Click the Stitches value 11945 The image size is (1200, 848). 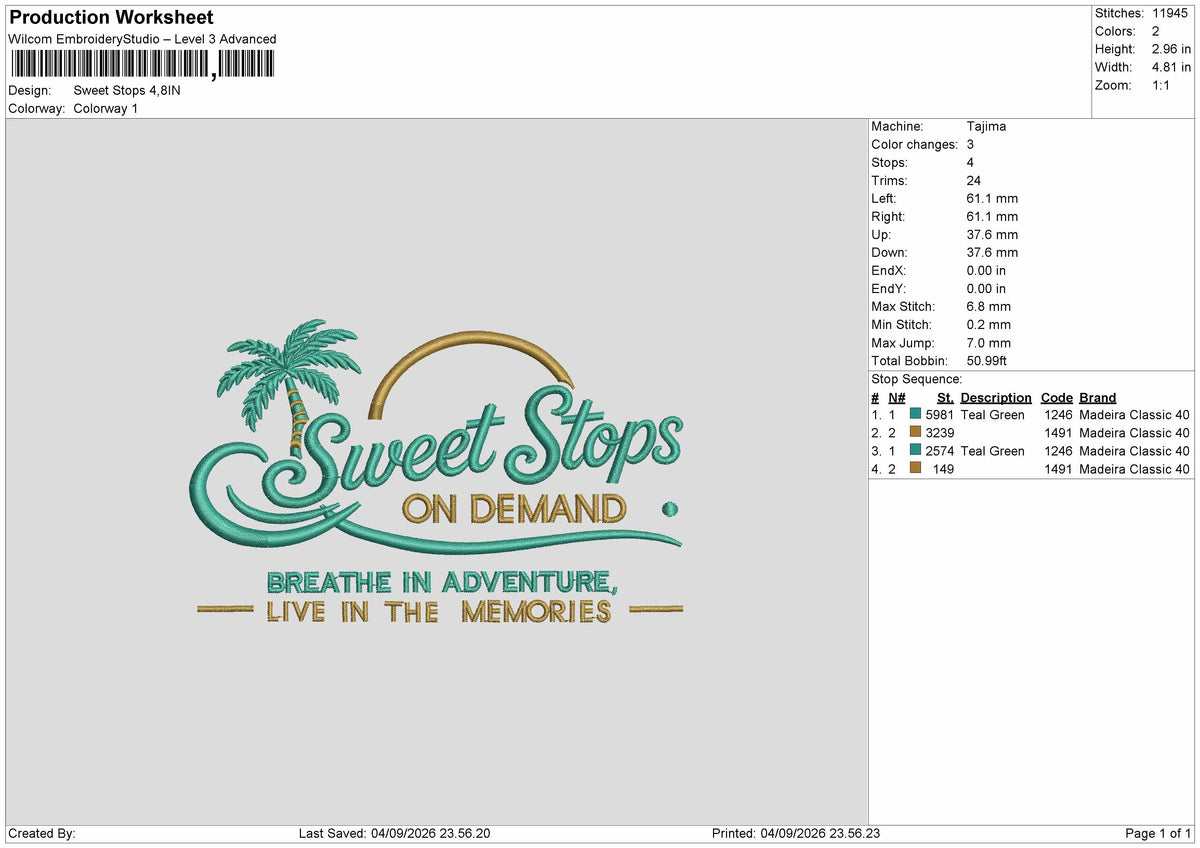[1168, 13]
